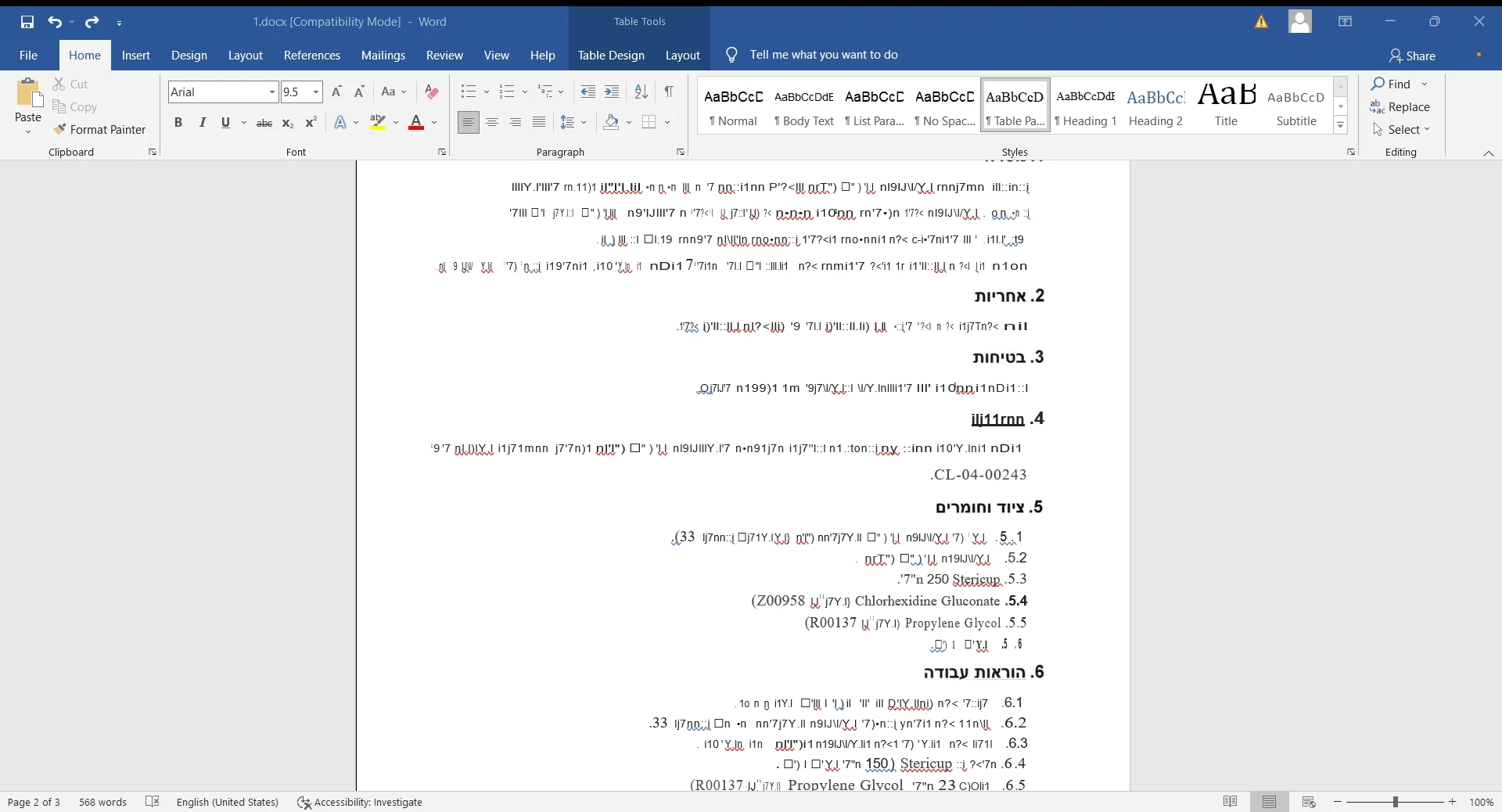
Task: Apply the Normal style
Action: (733, 106)
